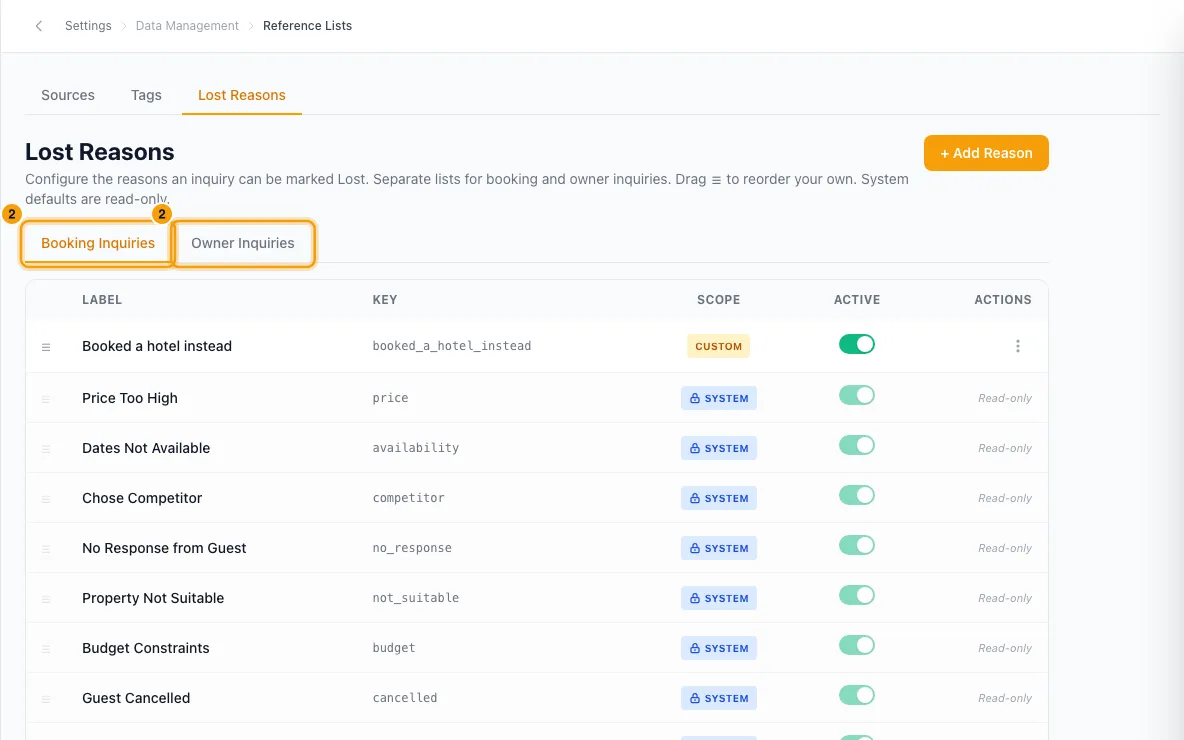The image size is (1184, 740).
Task: Click SYSTEM lock badge for Property Not Suitable
Action: pos(719,598)
